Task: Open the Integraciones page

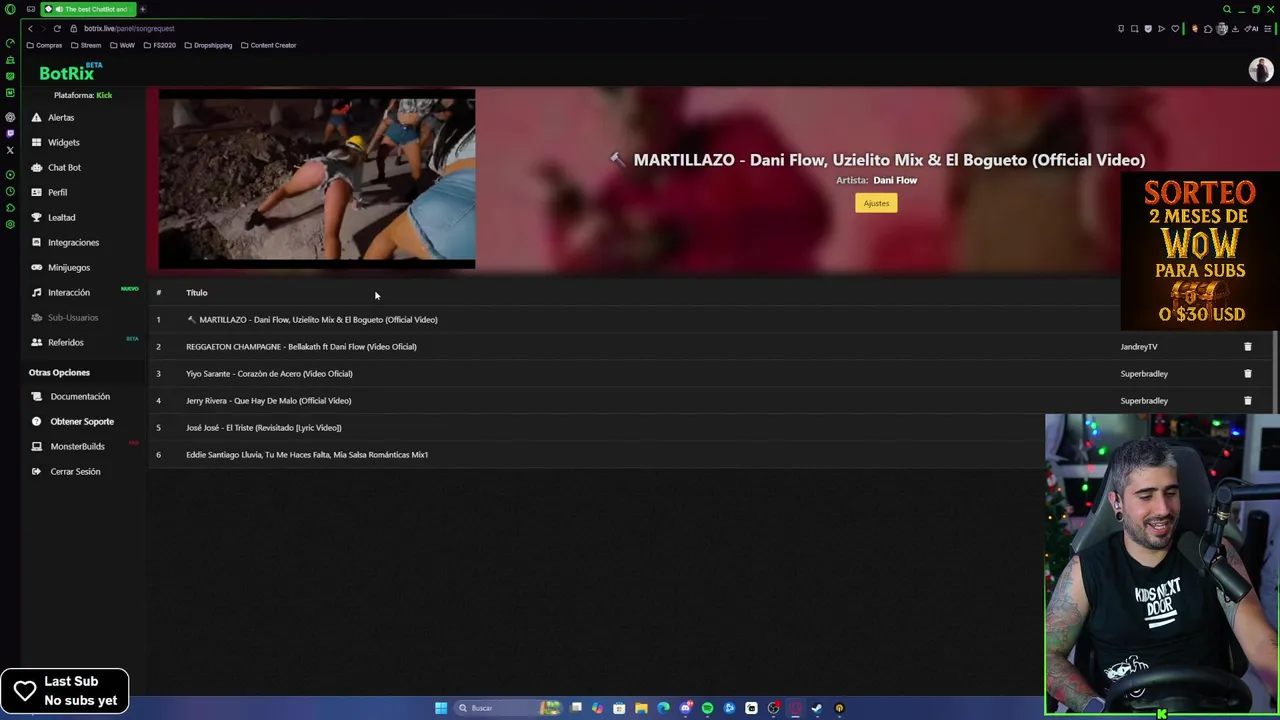Action: (x=73, y=242)
